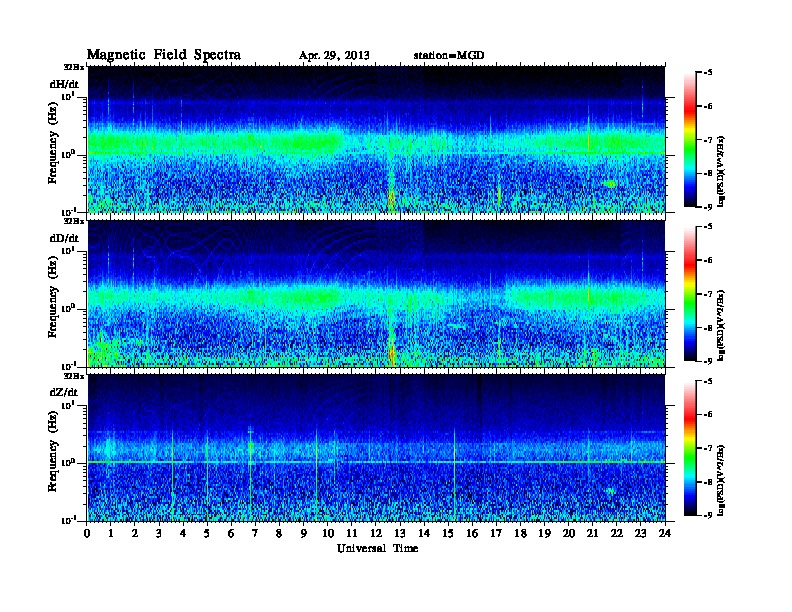Click the -9 label on dZ/dt color bar
The image size is (792, 612).
tap(709, 515)
